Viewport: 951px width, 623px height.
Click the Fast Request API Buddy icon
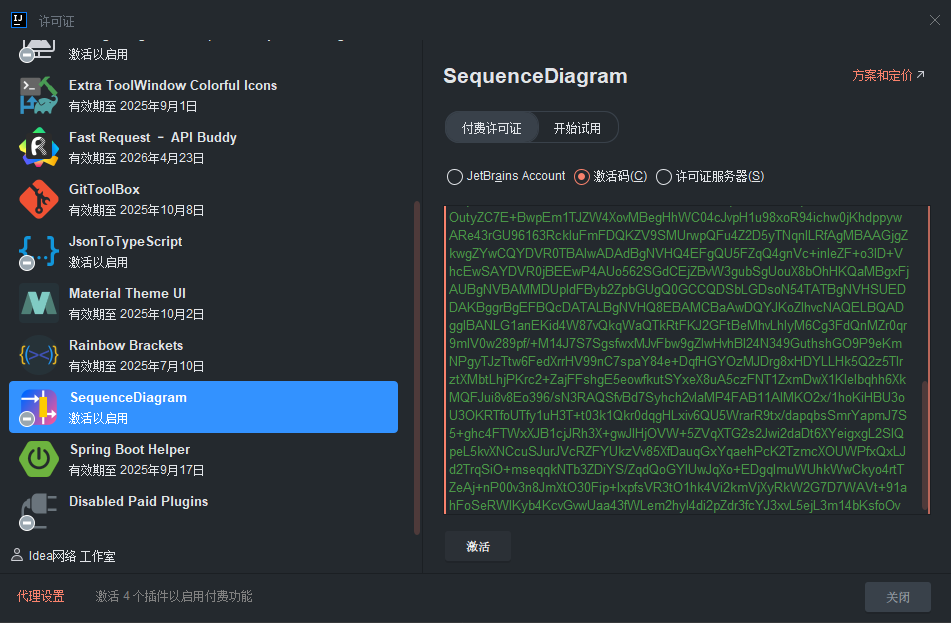(x=38, y=147)
